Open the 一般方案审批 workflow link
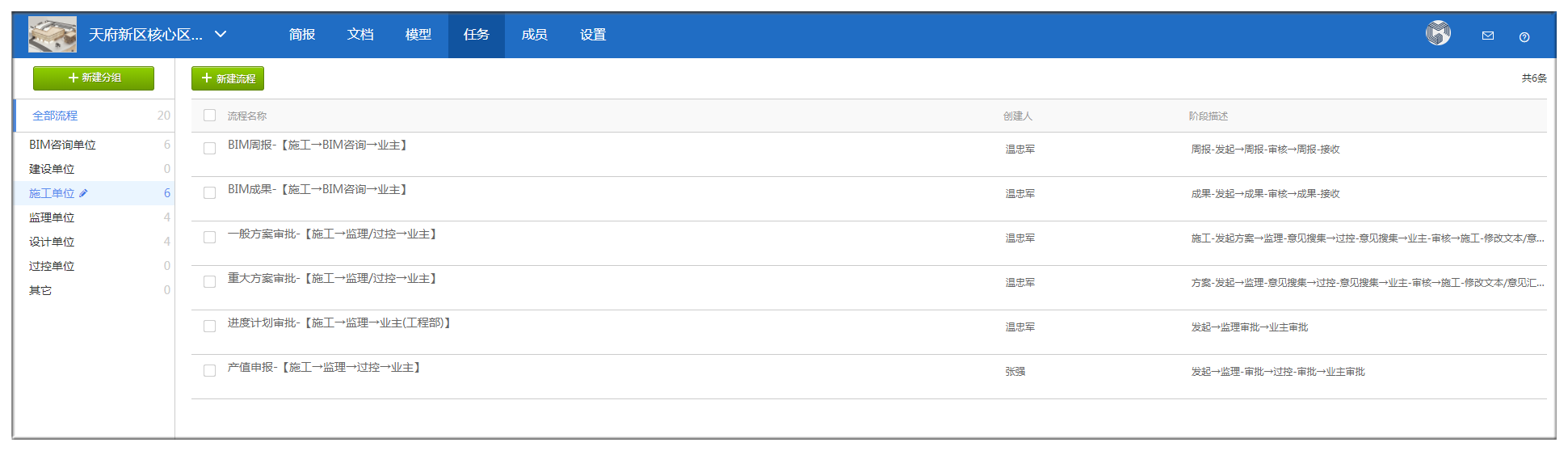The width and height of the screenshot is (1568, 451). (333, 234)
